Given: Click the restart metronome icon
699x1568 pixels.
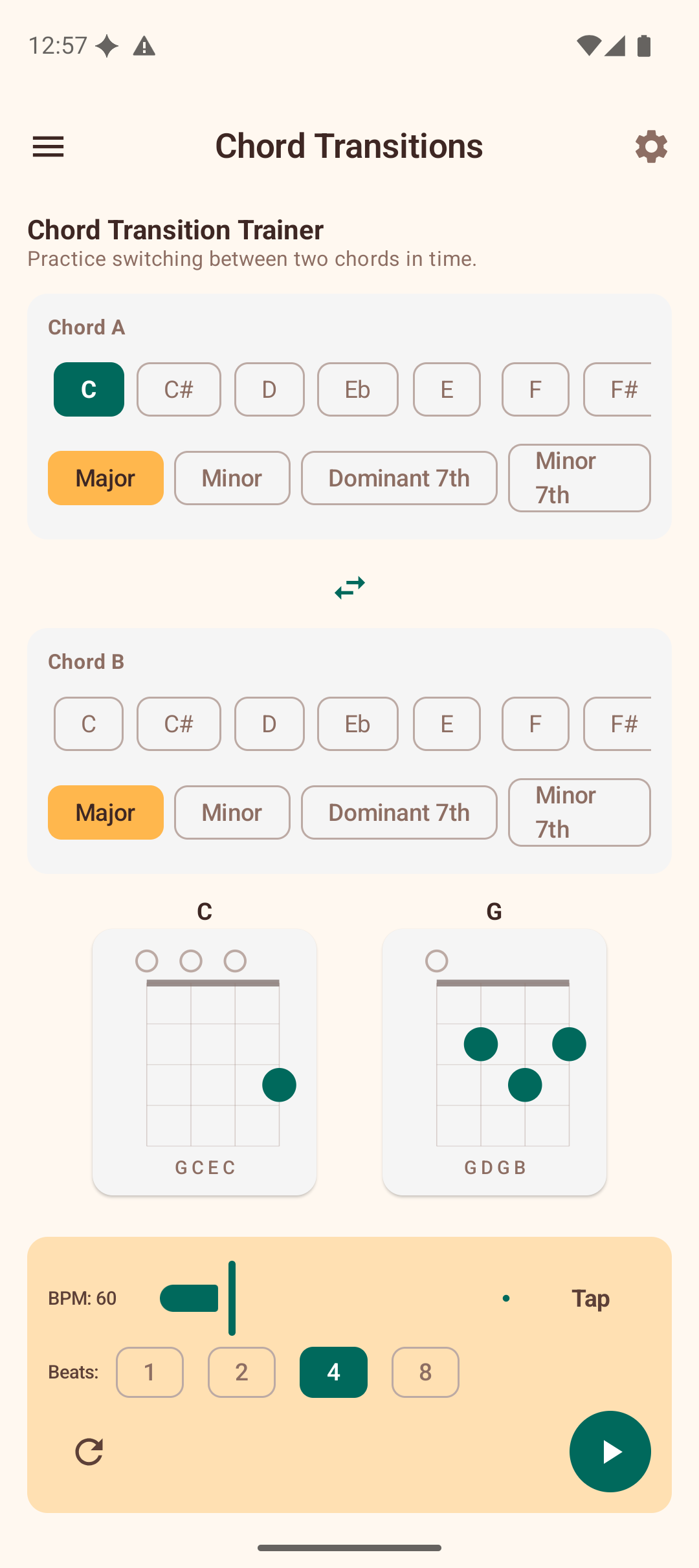Looking at the screenshot, I should pyautogui.click(x=90, y=1451).
